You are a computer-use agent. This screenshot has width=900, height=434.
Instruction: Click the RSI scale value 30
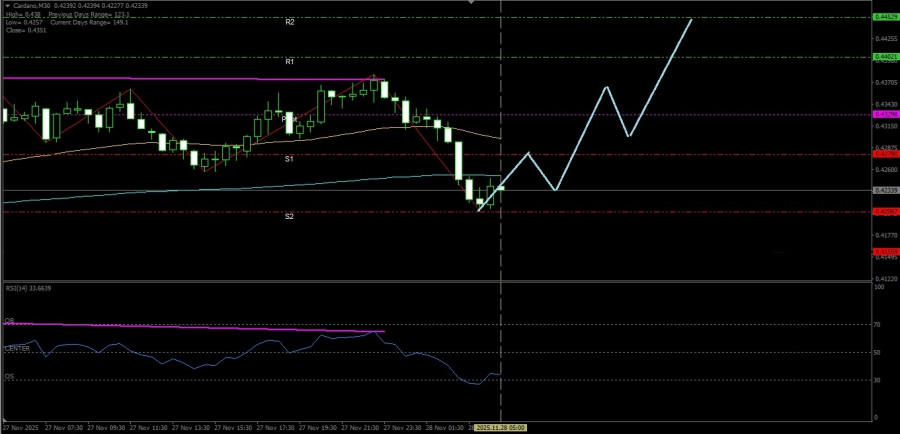[x=878, y=380]
